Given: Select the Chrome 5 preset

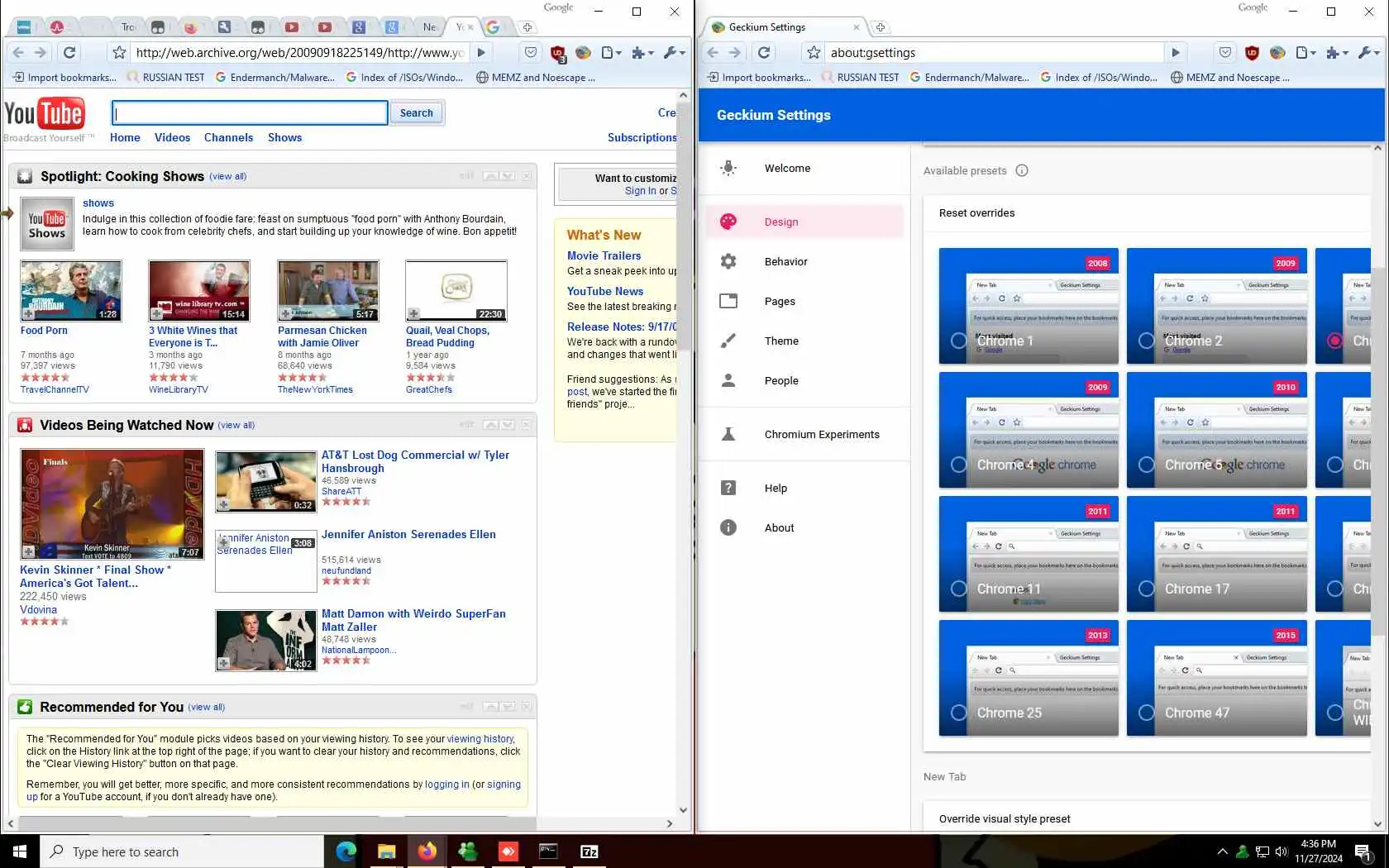Looking at the screenshot, I should pyautogui.click(x=1216, y=430).
